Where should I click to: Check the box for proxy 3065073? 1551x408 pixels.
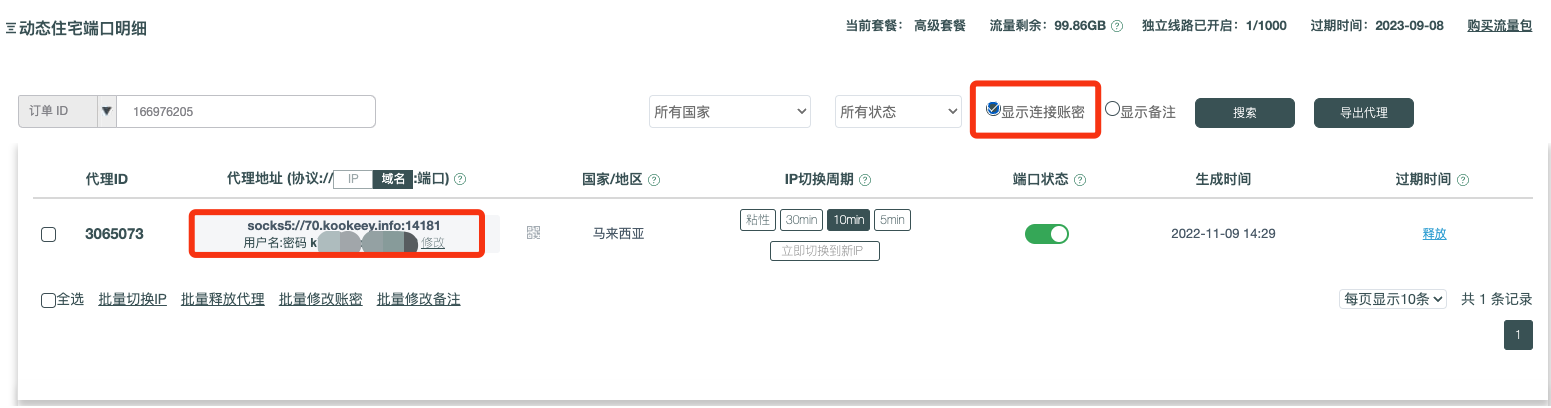pos(48,234)
